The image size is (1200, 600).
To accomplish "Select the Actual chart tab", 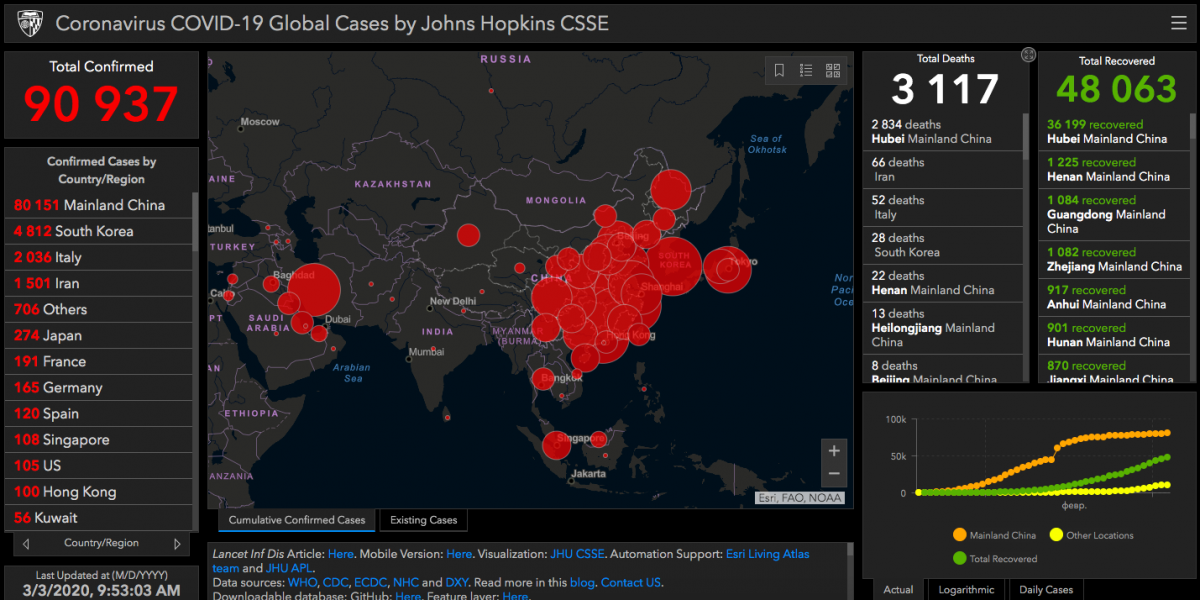I will (x=898, y=589).
